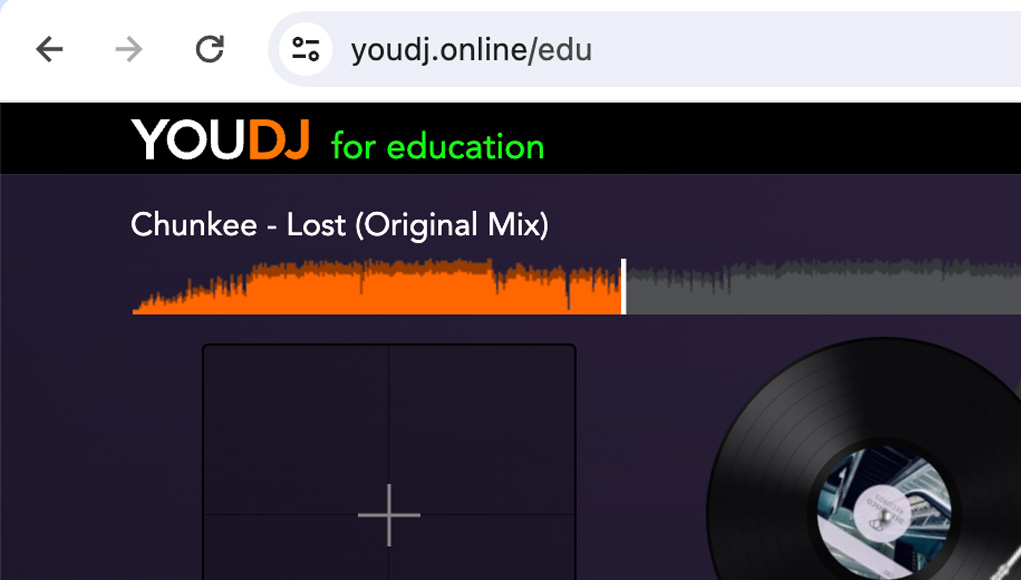The width and height of the screenshot is (1021, 580).
Task: Click the browser forward arrow
Action: (129, 49)
